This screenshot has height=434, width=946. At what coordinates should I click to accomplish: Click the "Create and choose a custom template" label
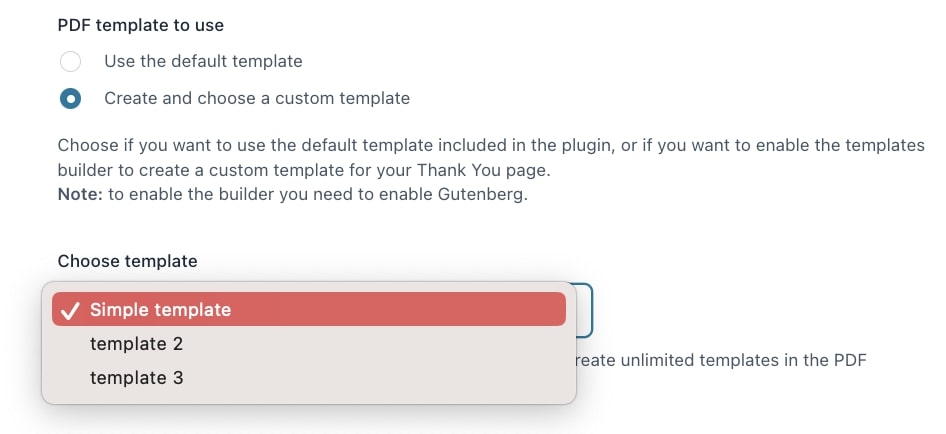click(x=257, y=98)
